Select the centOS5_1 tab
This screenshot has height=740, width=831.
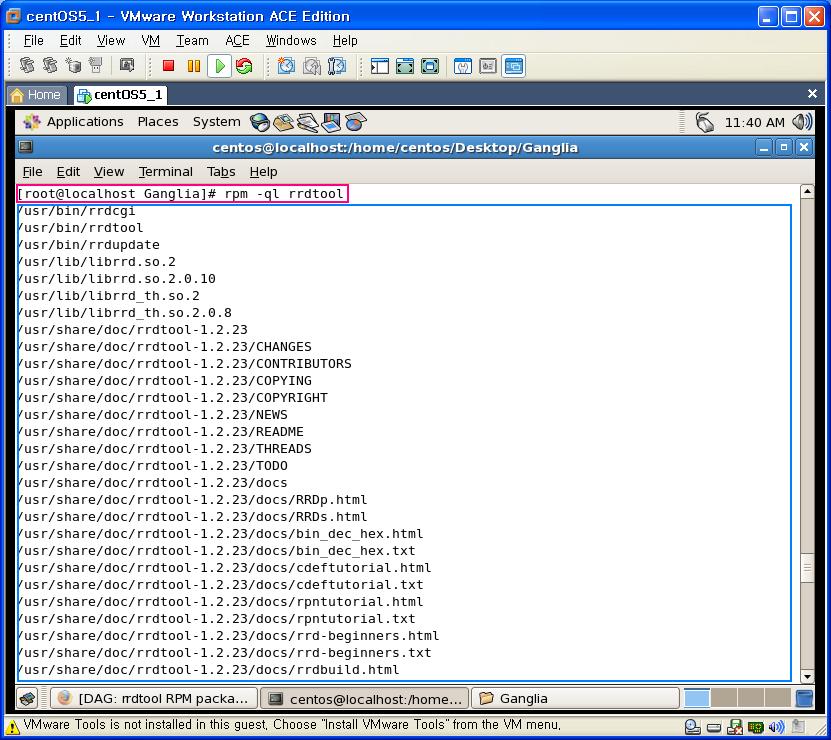coord(120,95)
